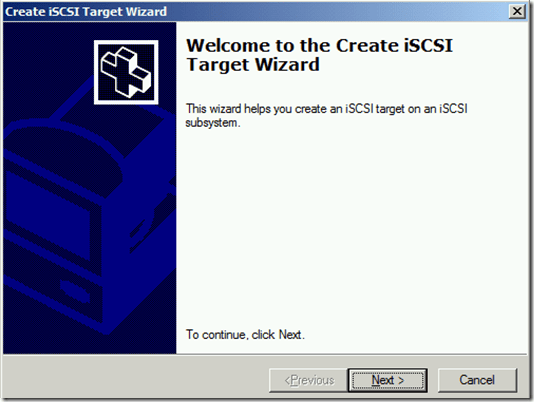Click the white border of the wizard icon
534x402 pixels.
[x=126, y=43]
